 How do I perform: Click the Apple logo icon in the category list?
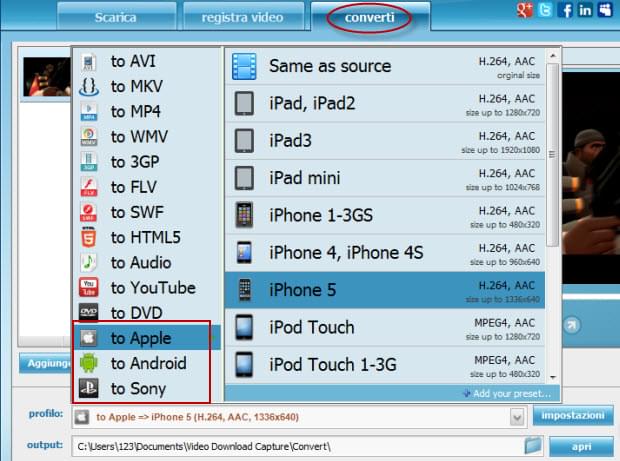89,338
